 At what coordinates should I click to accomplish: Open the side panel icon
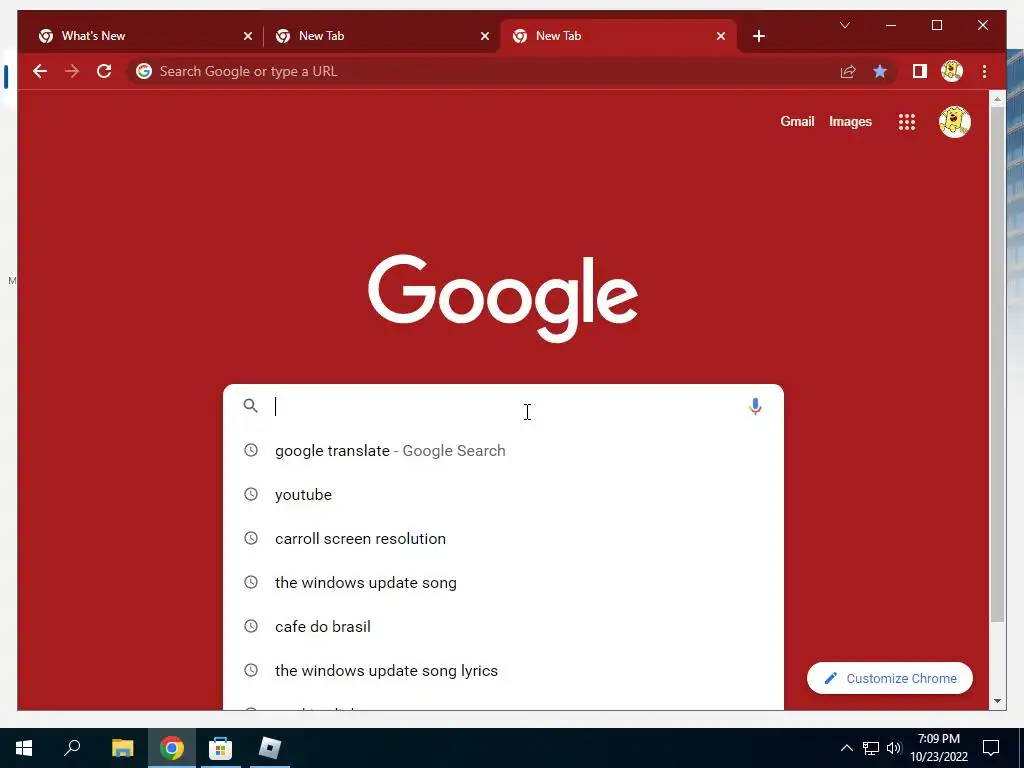(920, 71)
